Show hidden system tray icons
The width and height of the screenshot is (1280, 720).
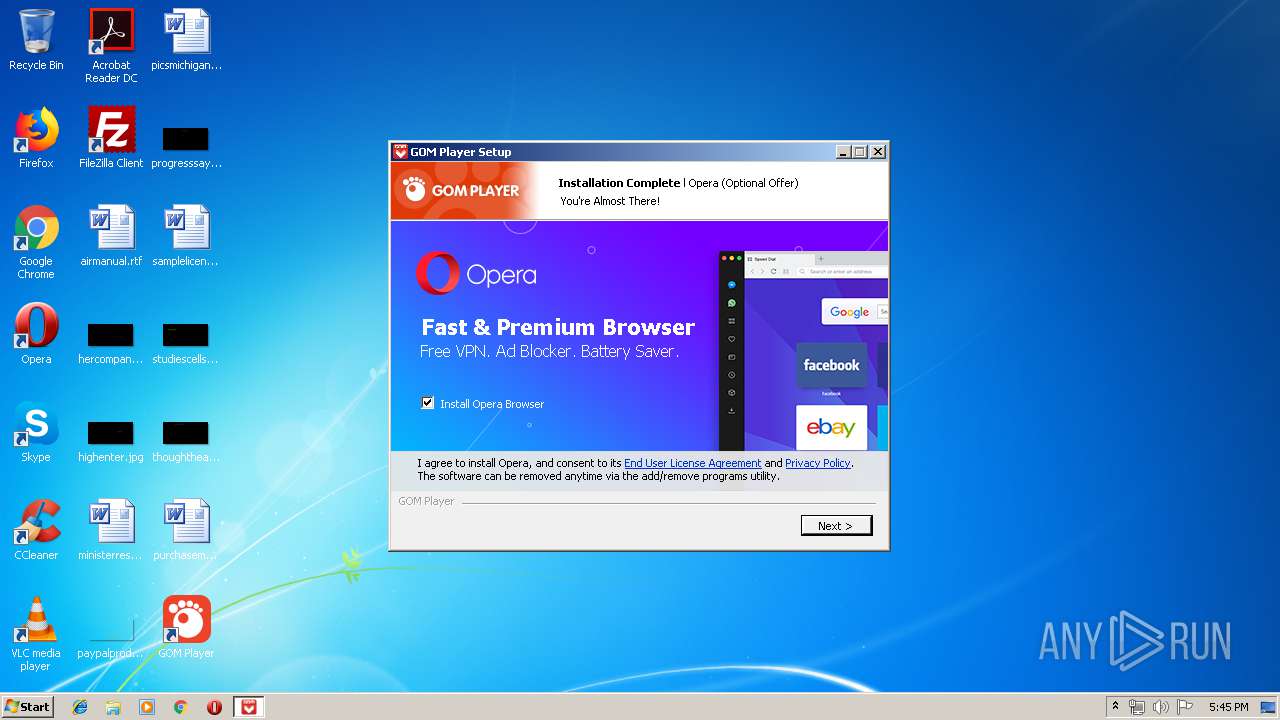coord(1115,707)
